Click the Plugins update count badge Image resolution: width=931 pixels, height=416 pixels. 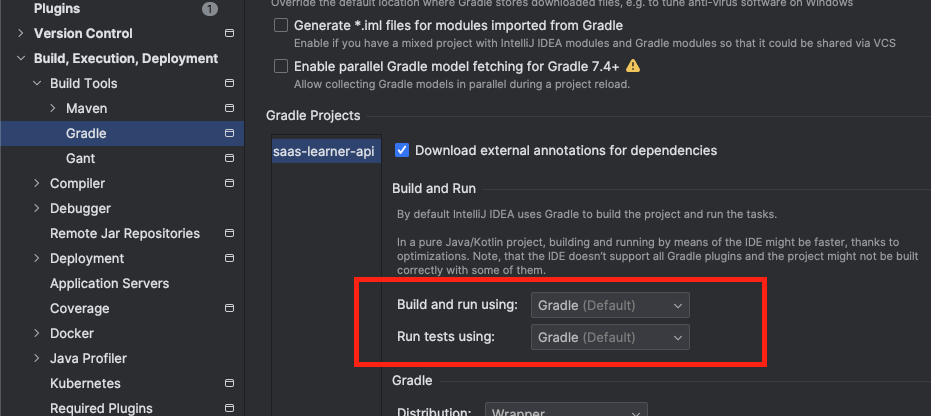point(210,9)
